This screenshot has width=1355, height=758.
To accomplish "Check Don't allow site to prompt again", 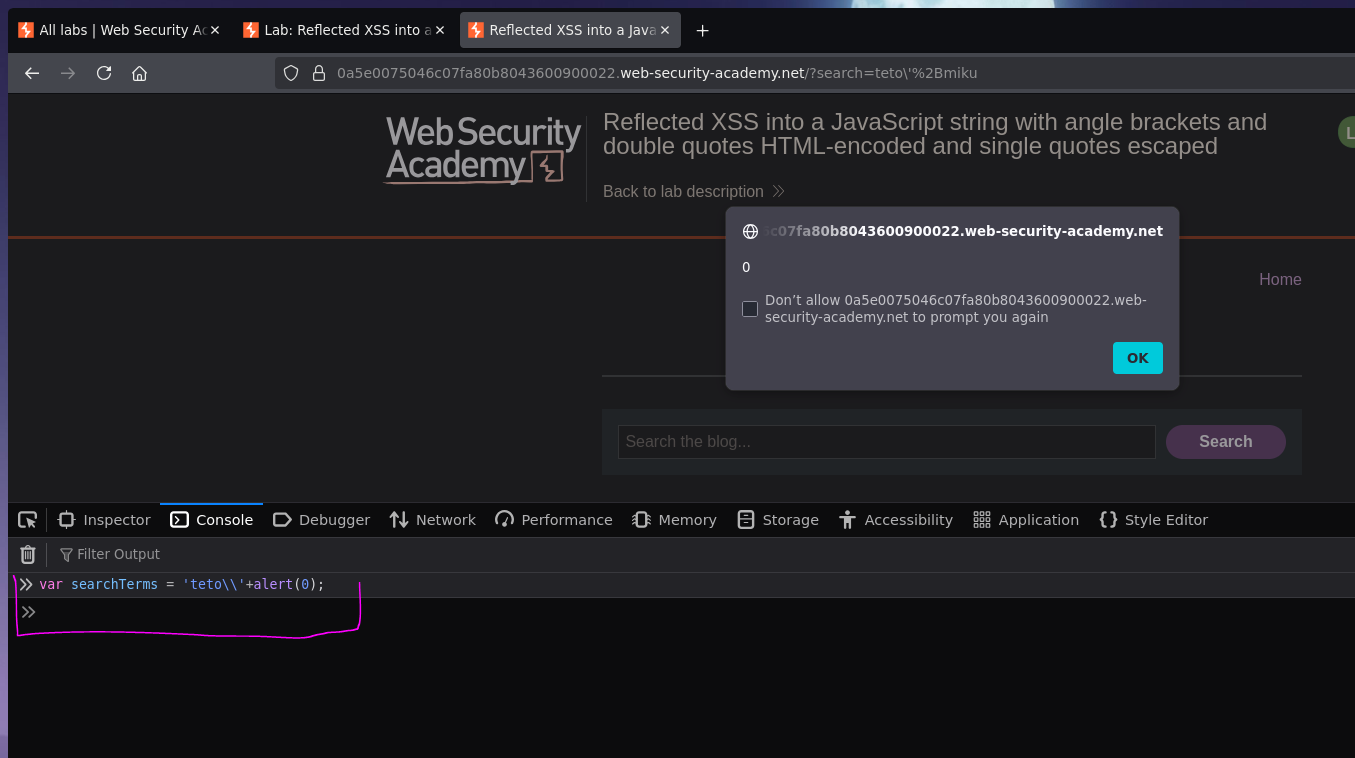I will (750, 309).
